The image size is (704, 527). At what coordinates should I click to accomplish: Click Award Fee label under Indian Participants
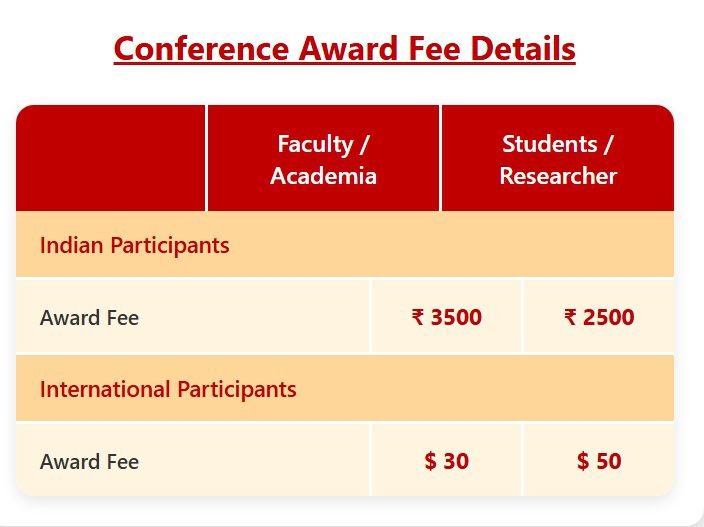click(89, 318)
